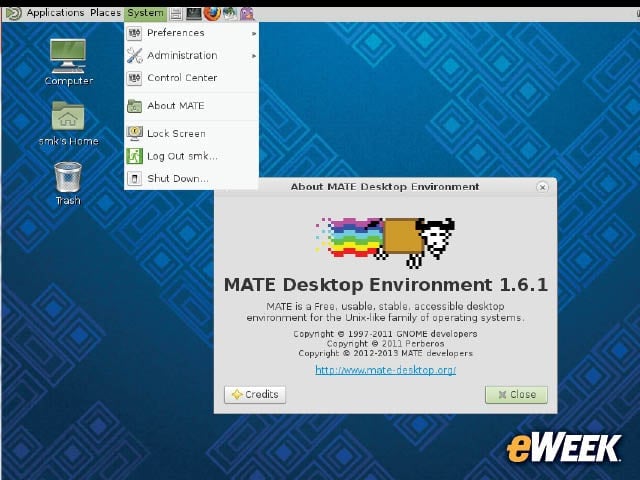
Task: Click the file manager launcher icon in panel
Action: pyautogui.click(x=176, y=14)
